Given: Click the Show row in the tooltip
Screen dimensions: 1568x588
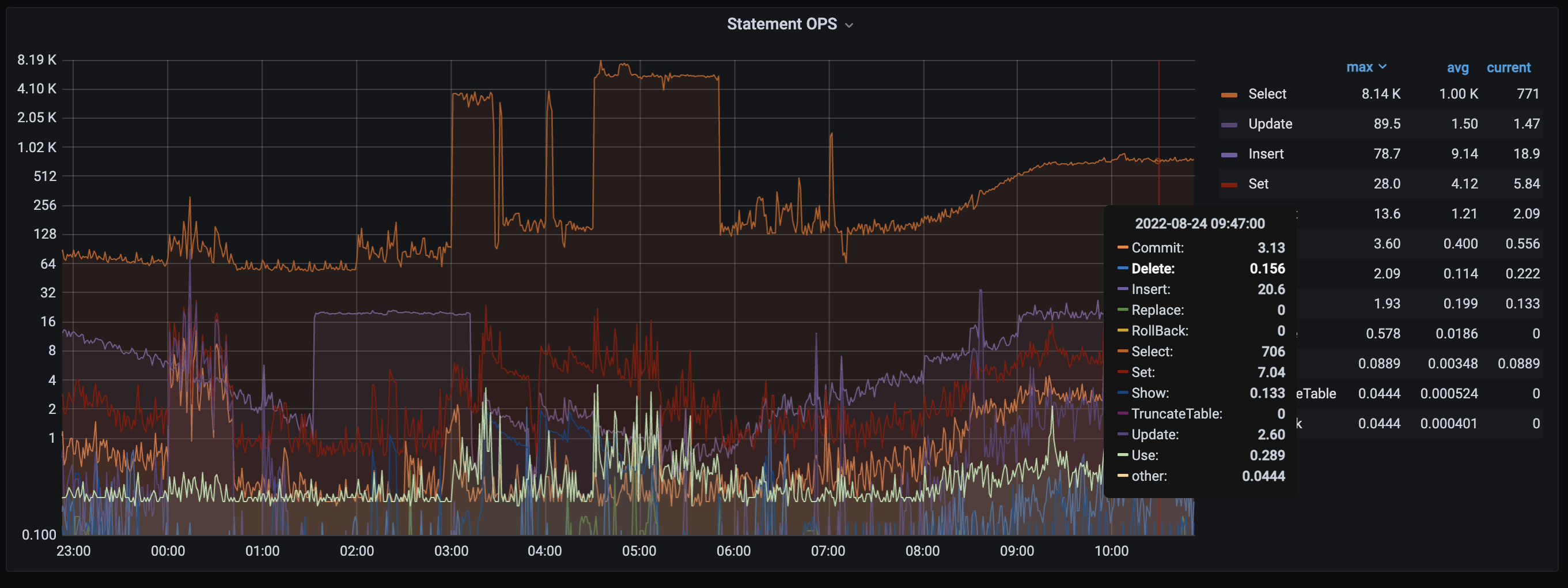Looking at the screenshot, I should point(1201,393).
